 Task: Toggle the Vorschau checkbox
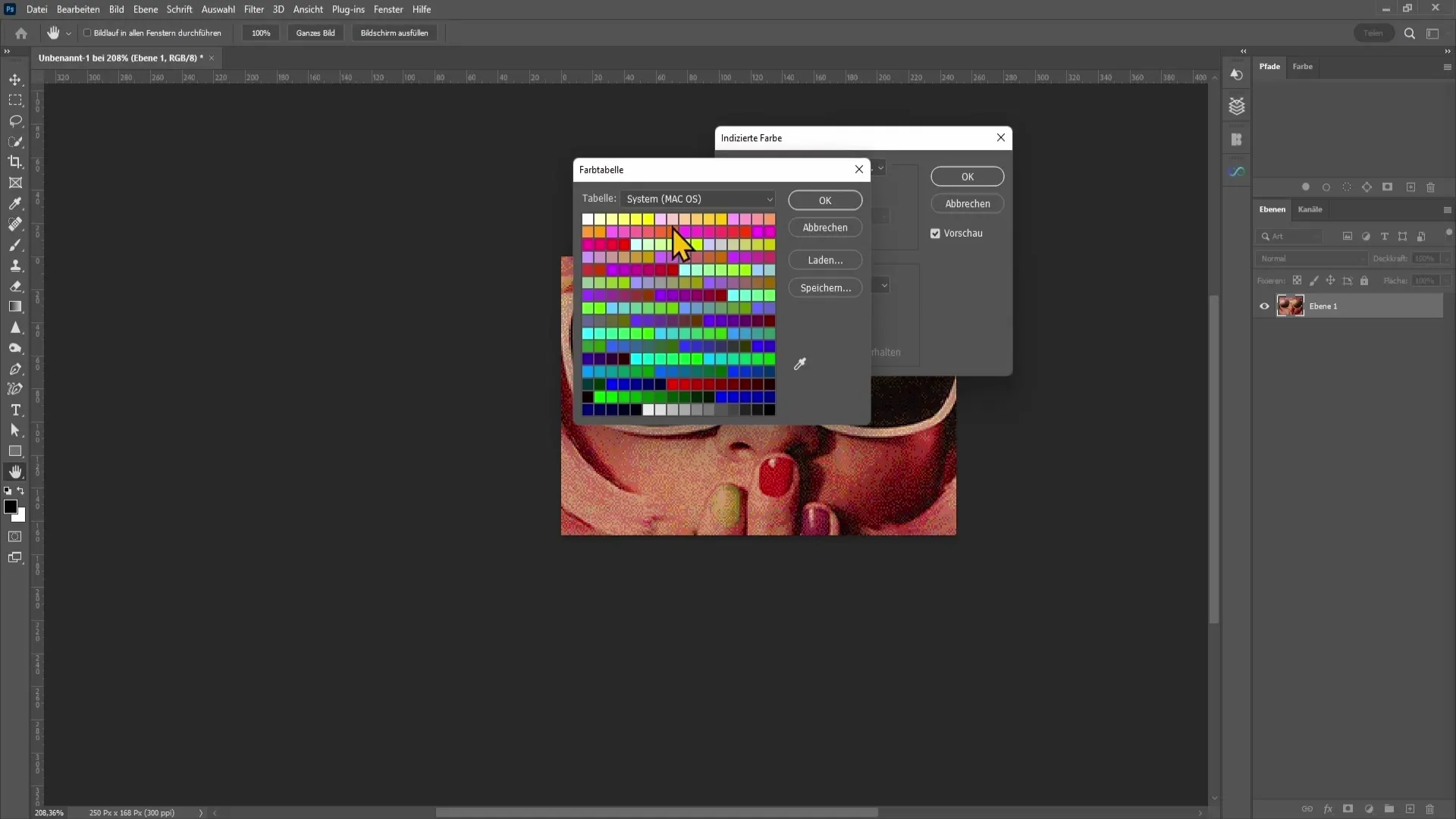[935, 234]
